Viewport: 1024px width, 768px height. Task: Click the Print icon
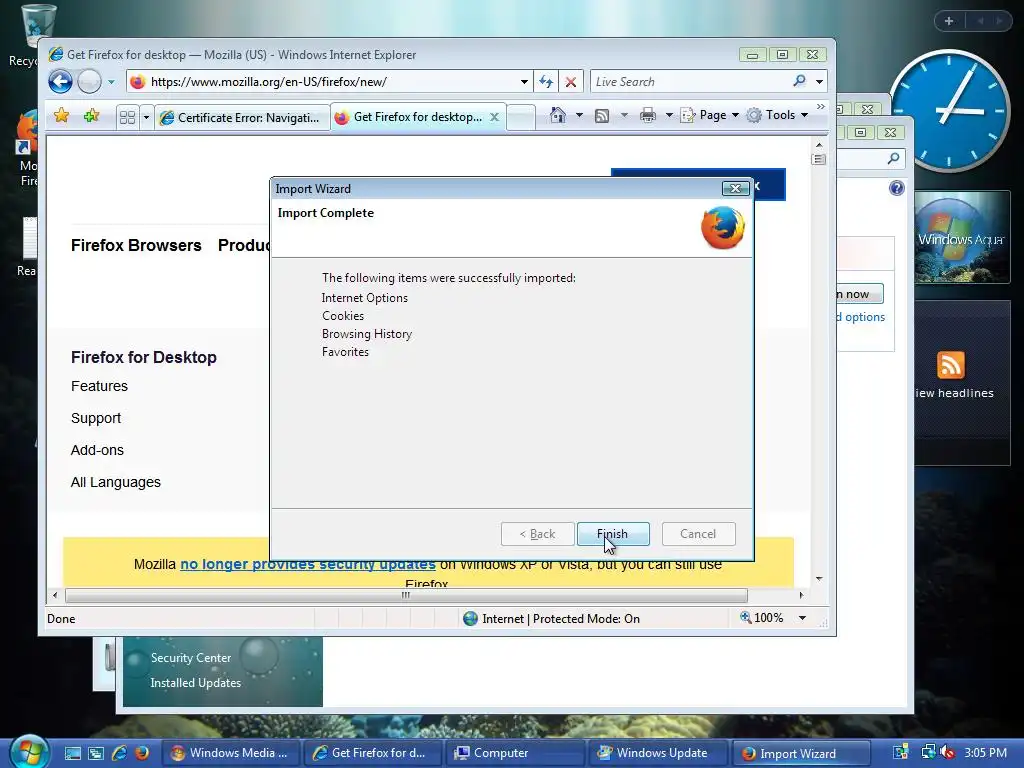[648, 116]
